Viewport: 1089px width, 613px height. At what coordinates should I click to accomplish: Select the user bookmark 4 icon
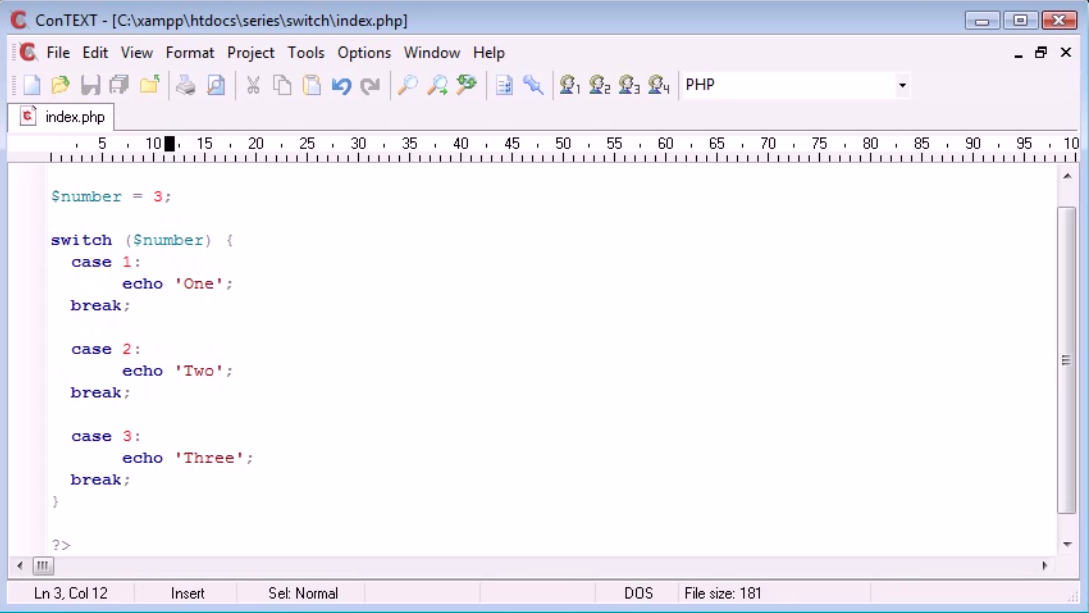tap(657, 85)
